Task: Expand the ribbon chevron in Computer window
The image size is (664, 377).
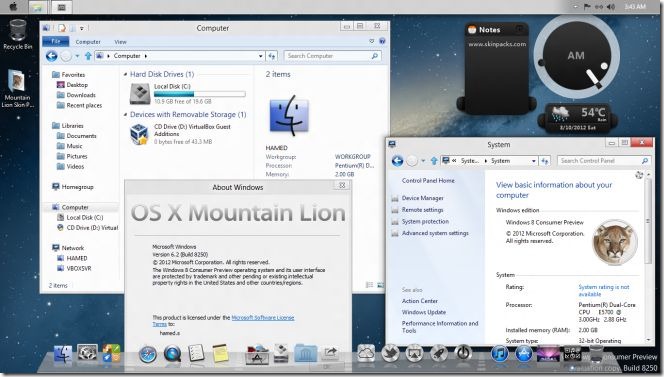Action: click(x=371, y=41)
